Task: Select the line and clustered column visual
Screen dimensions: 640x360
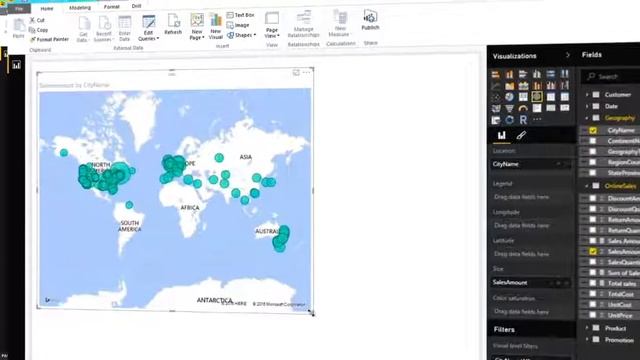Action: (551, 85)
